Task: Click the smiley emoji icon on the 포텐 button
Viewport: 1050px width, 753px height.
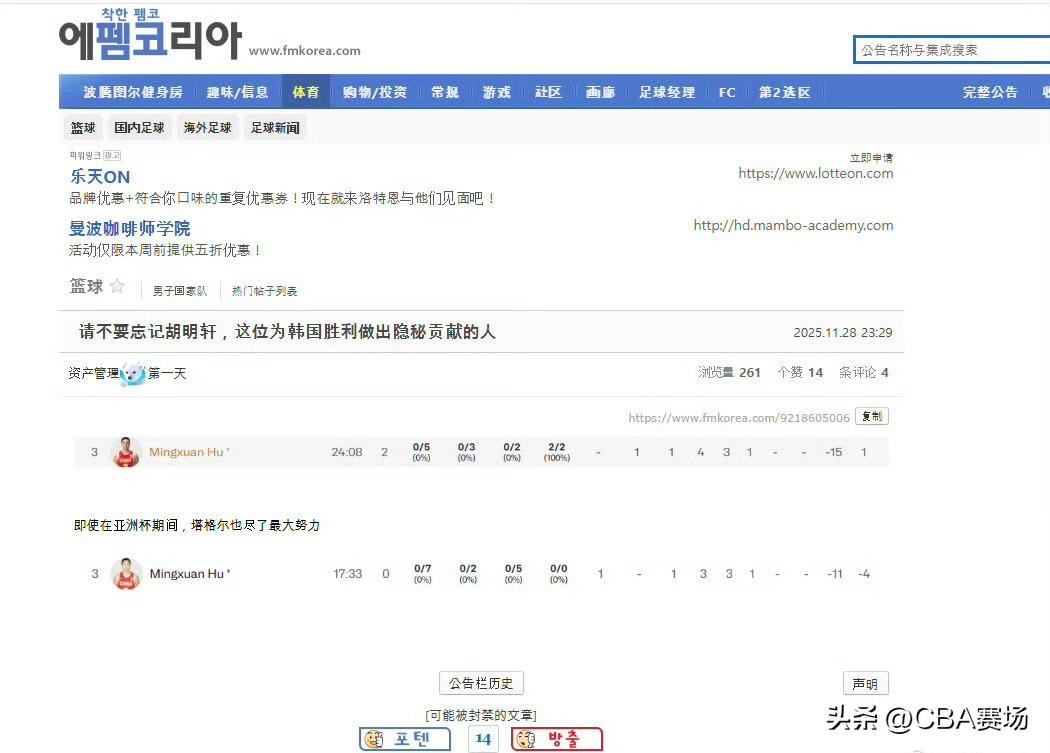Action: [374, 739]
